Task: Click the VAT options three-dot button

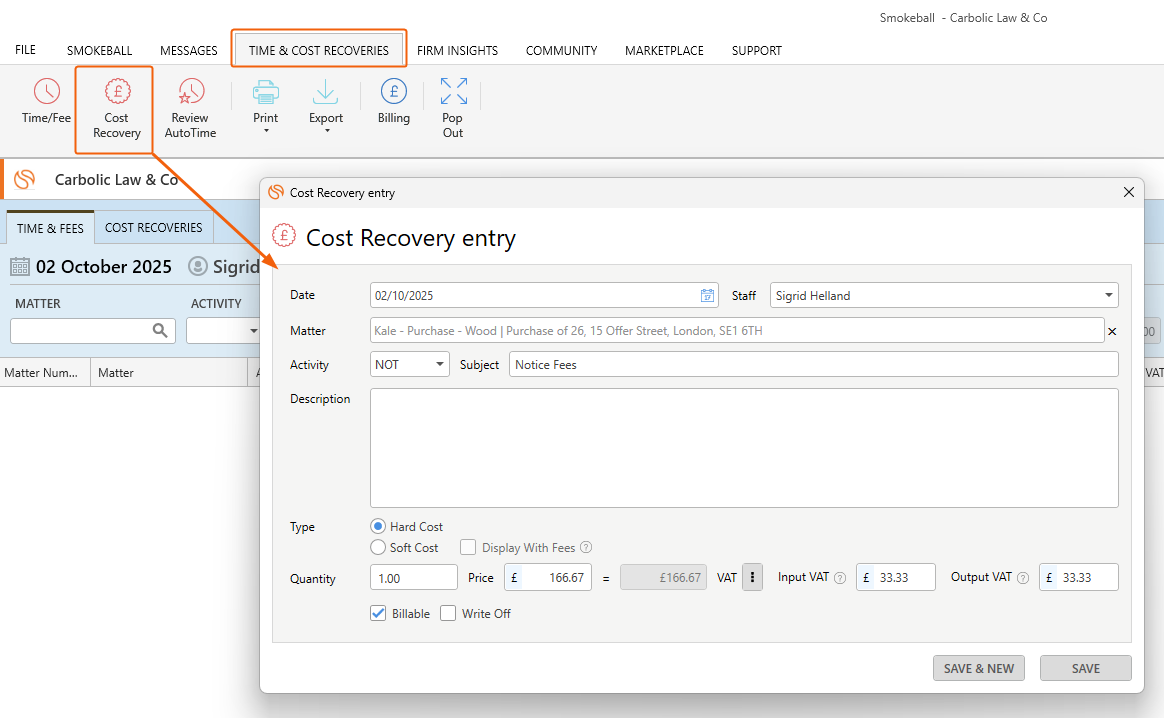Action: (753, 578)
